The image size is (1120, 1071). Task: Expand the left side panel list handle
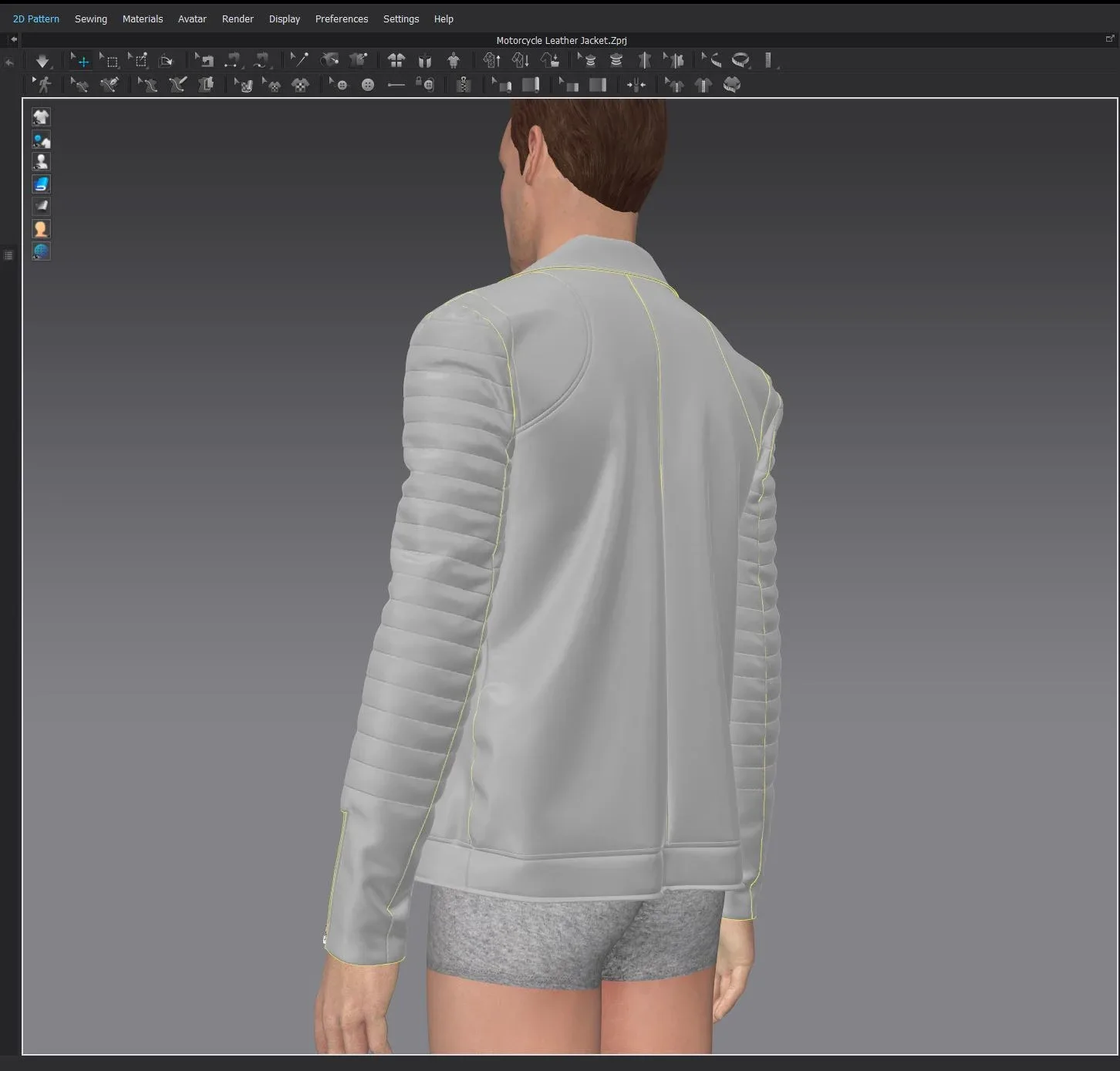tap(8, 255)
